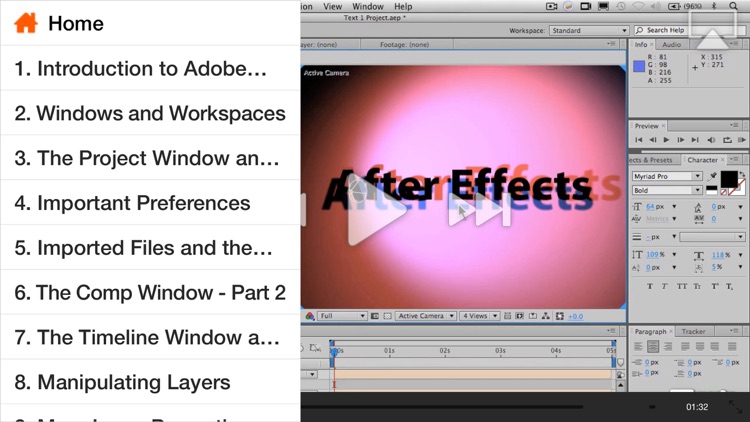Screen dimensions: 750x422
Task: Toggle Faux Bold text style
Action: (x=650, y=287)
